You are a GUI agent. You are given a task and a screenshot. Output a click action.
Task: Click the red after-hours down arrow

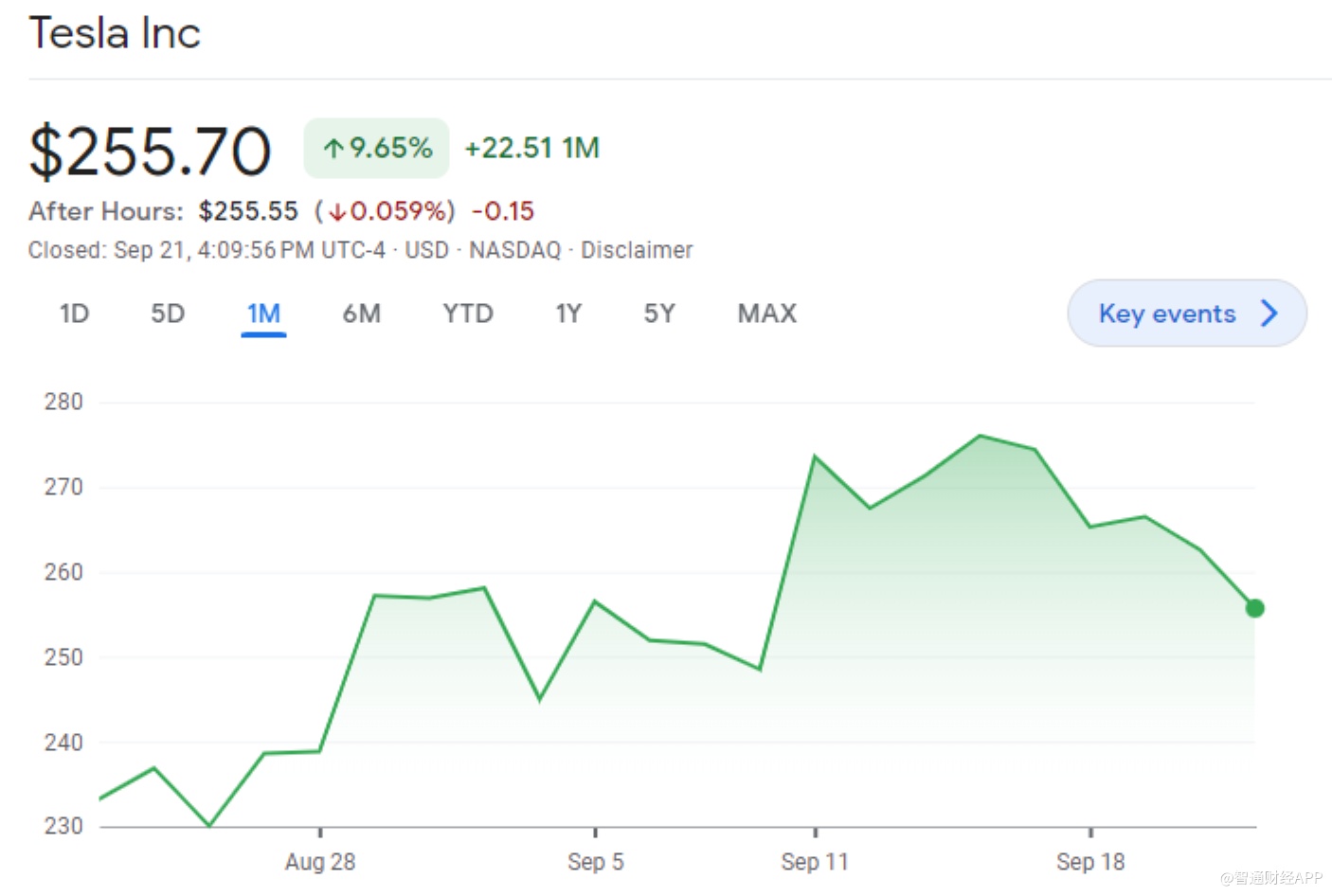pyautogui.click(x=337, y=212)
